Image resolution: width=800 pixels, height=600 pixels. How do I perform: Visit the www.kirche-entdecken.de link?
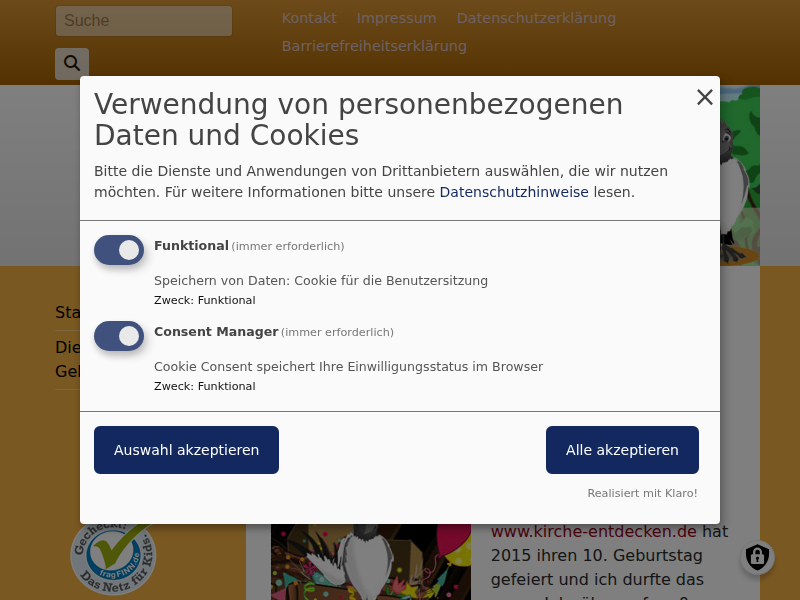(593, 531)
